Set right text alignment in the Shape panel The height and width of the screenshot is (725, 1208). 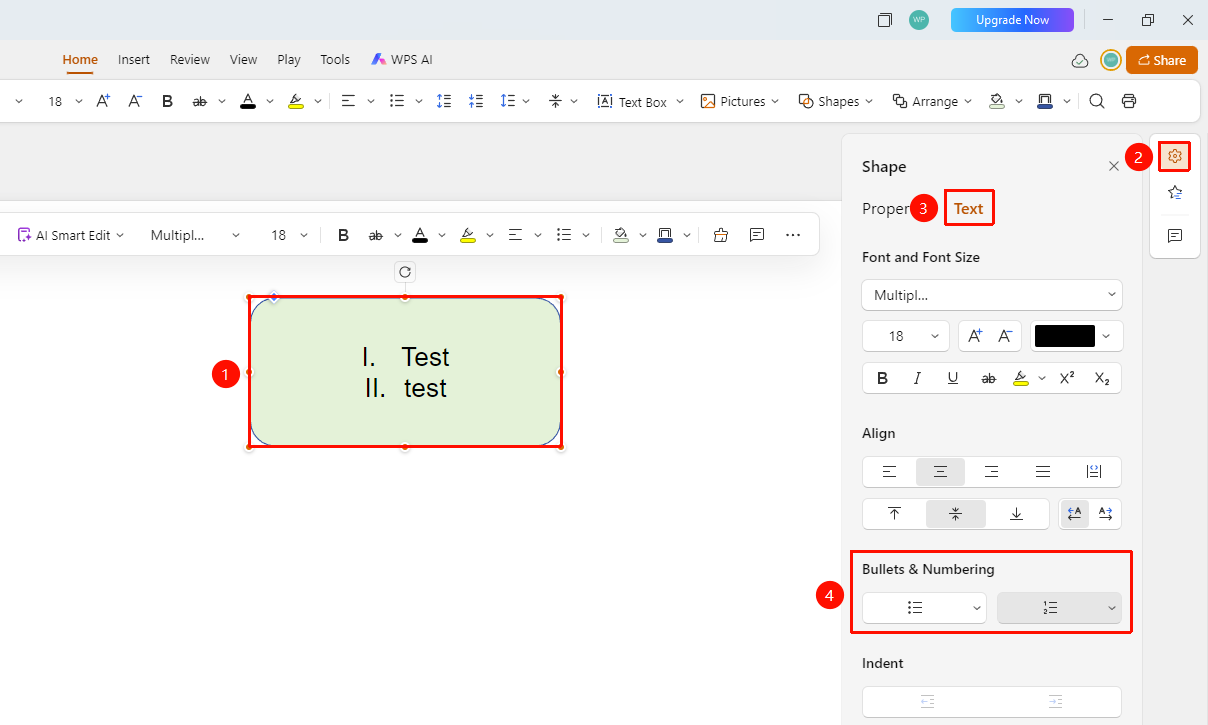tap(992, 472)
